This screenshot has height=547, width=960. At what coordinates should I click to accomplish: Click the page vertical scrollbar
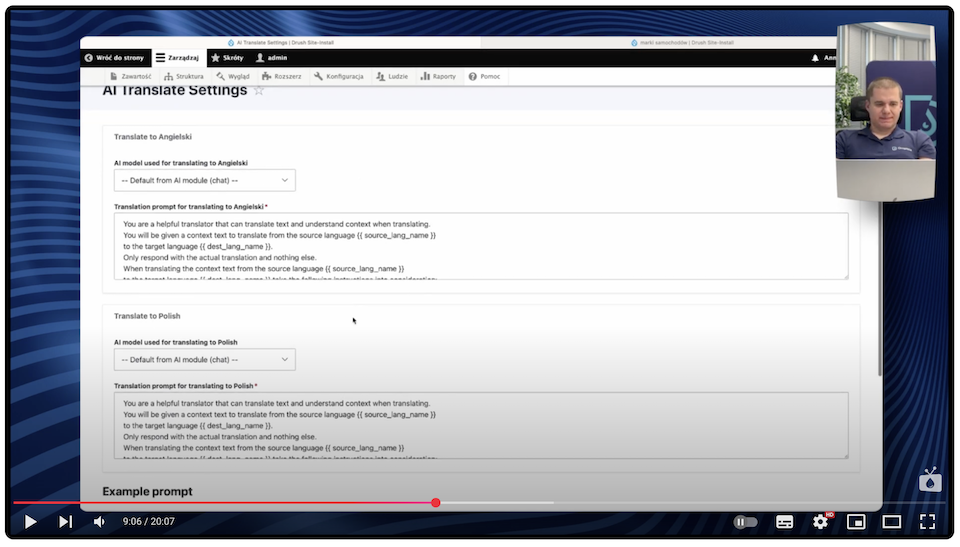(x=880, y=288)
